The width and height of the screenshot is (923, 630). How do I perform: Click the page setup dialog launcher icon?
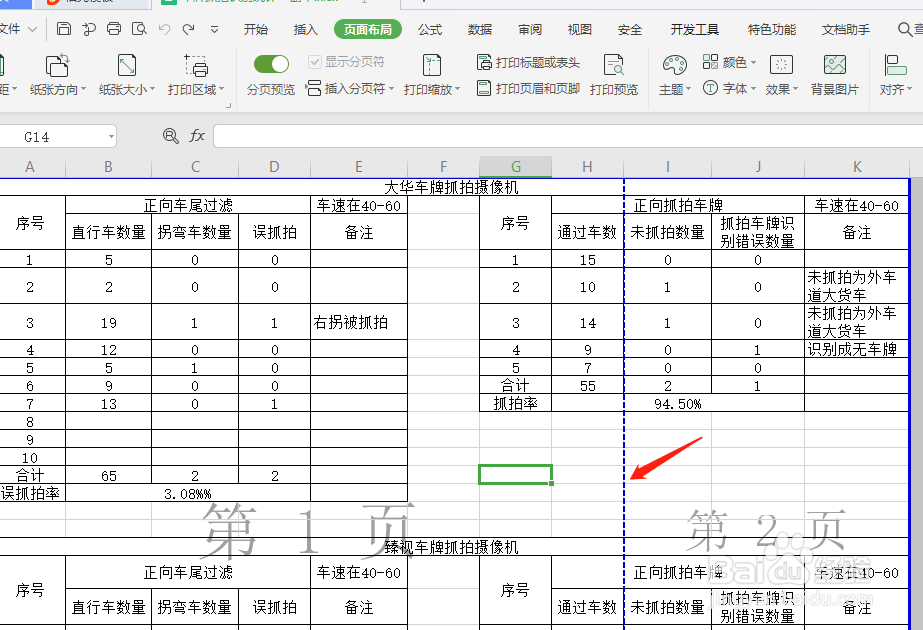(228, 105)
